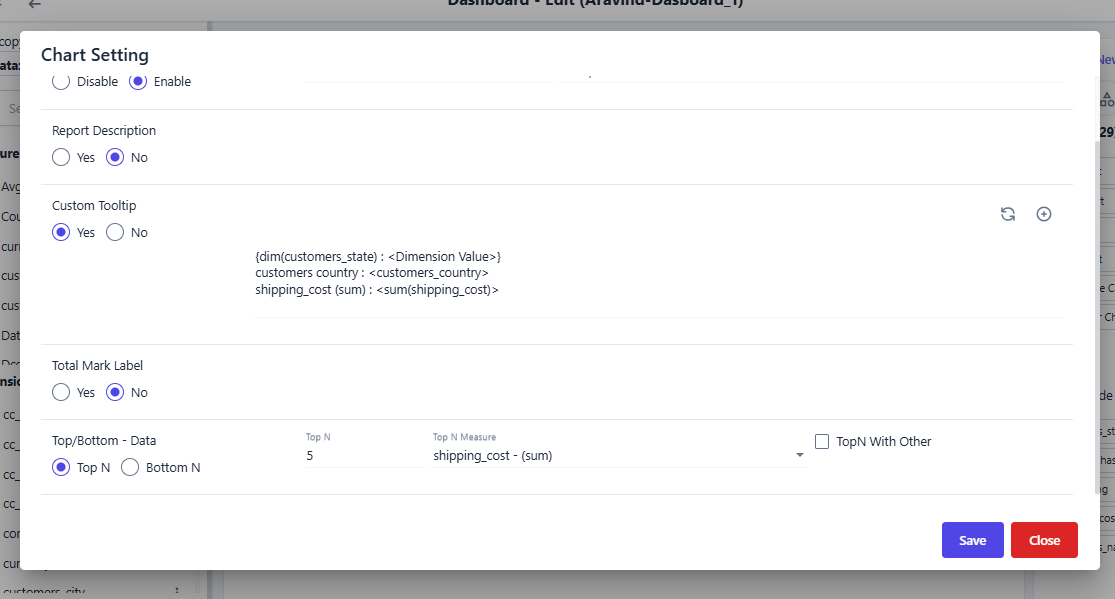Pick the Top N radio option

(61, 467)
